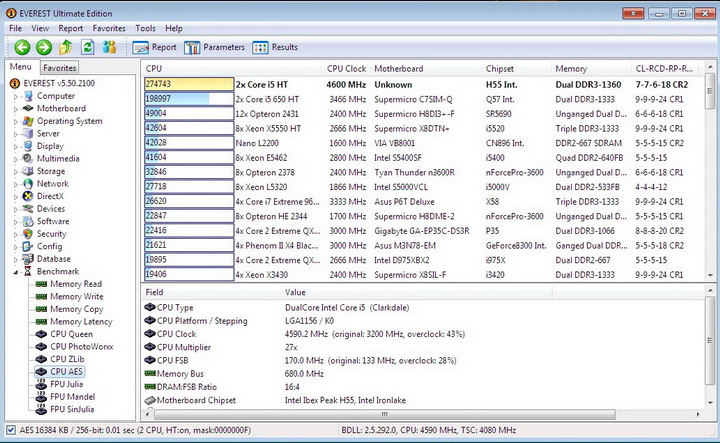Click the Manage users people icon
720x443 pixels.
[109, 47]
